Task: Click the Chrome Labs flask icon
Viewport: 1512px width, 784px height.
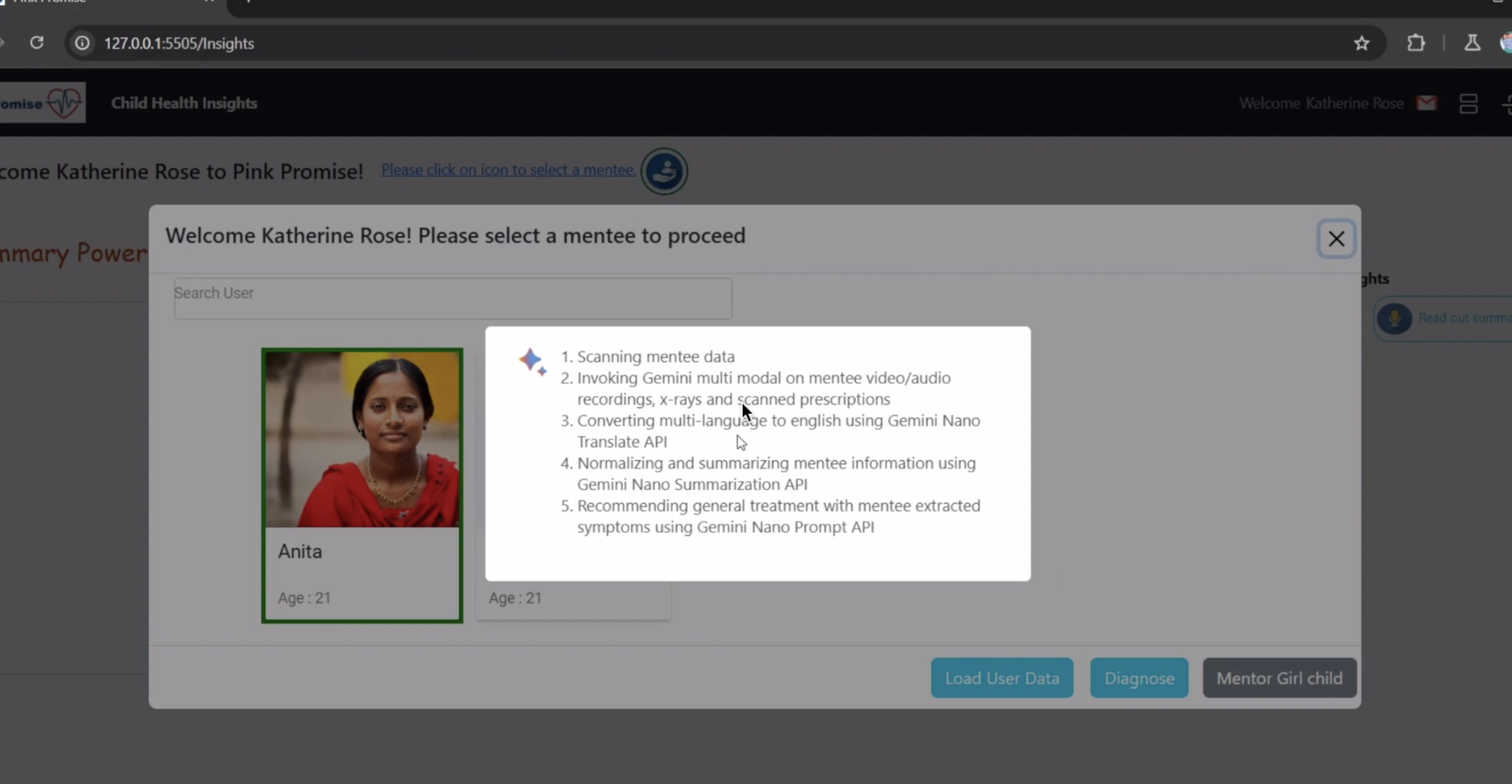Action: click(1472, 44)
